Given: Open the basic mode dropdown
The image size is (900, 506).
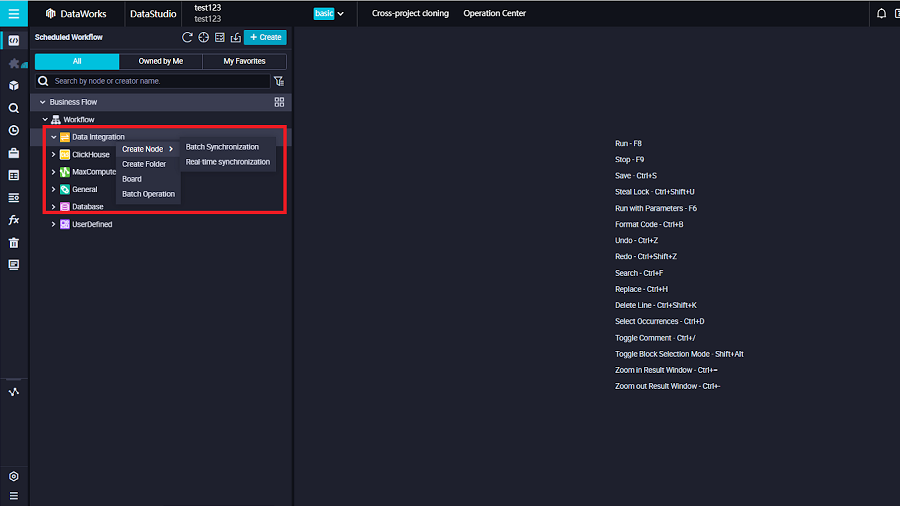Looking at the screenshot, I should [x=329, y=14].
